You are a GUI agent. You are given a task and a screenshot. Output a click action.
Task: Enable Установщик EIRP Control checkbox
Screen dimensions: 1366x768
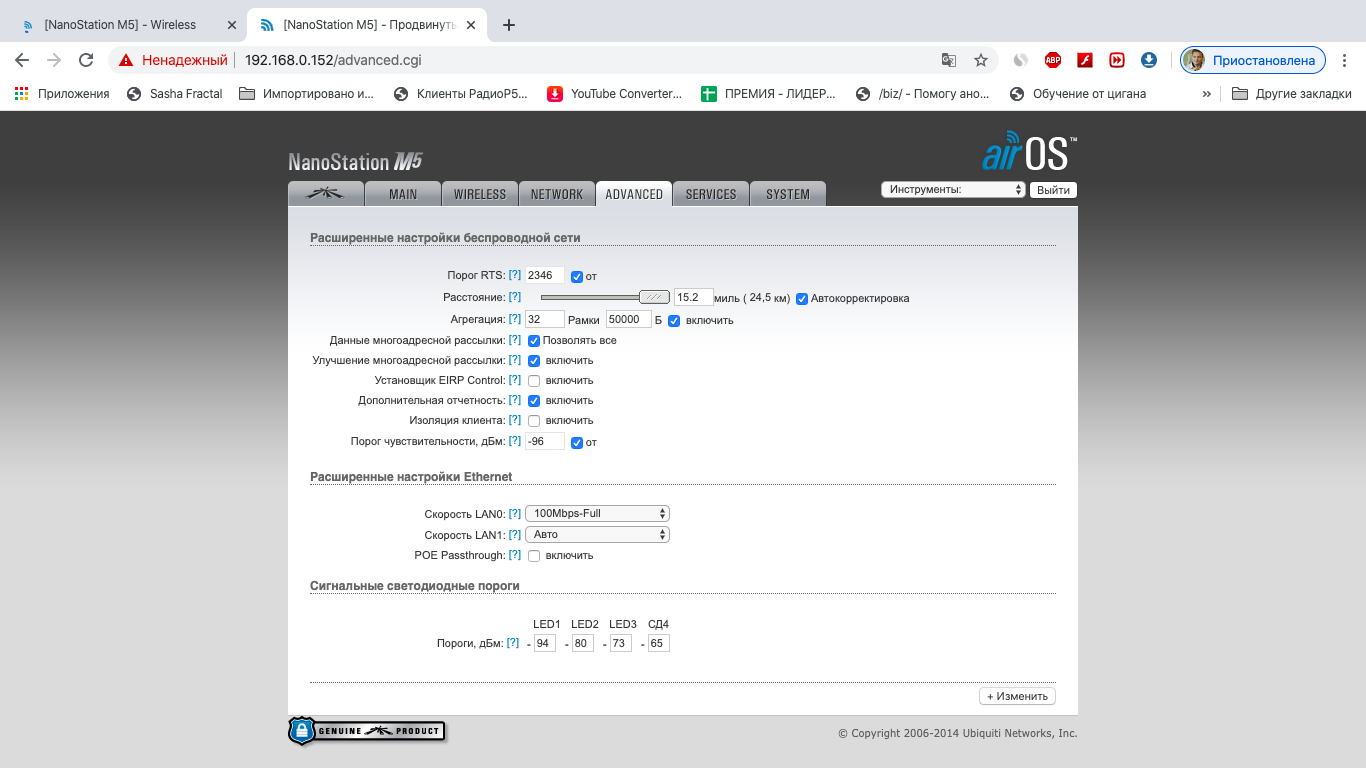[x=534, y=381]
